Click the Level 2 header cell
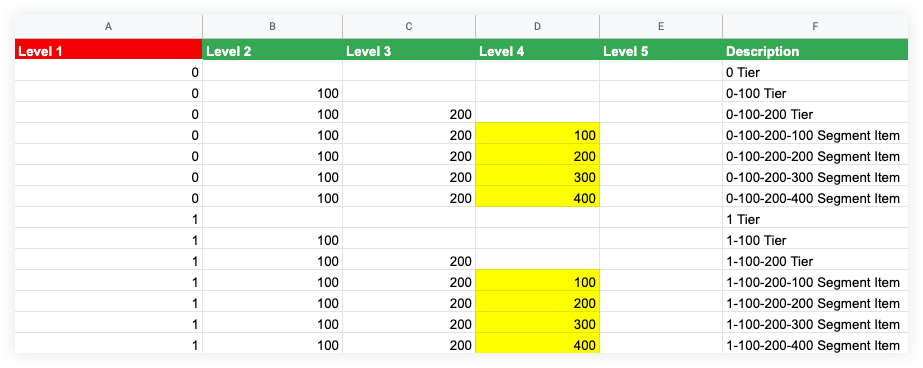The image size is (923, 368). (273, 49)
